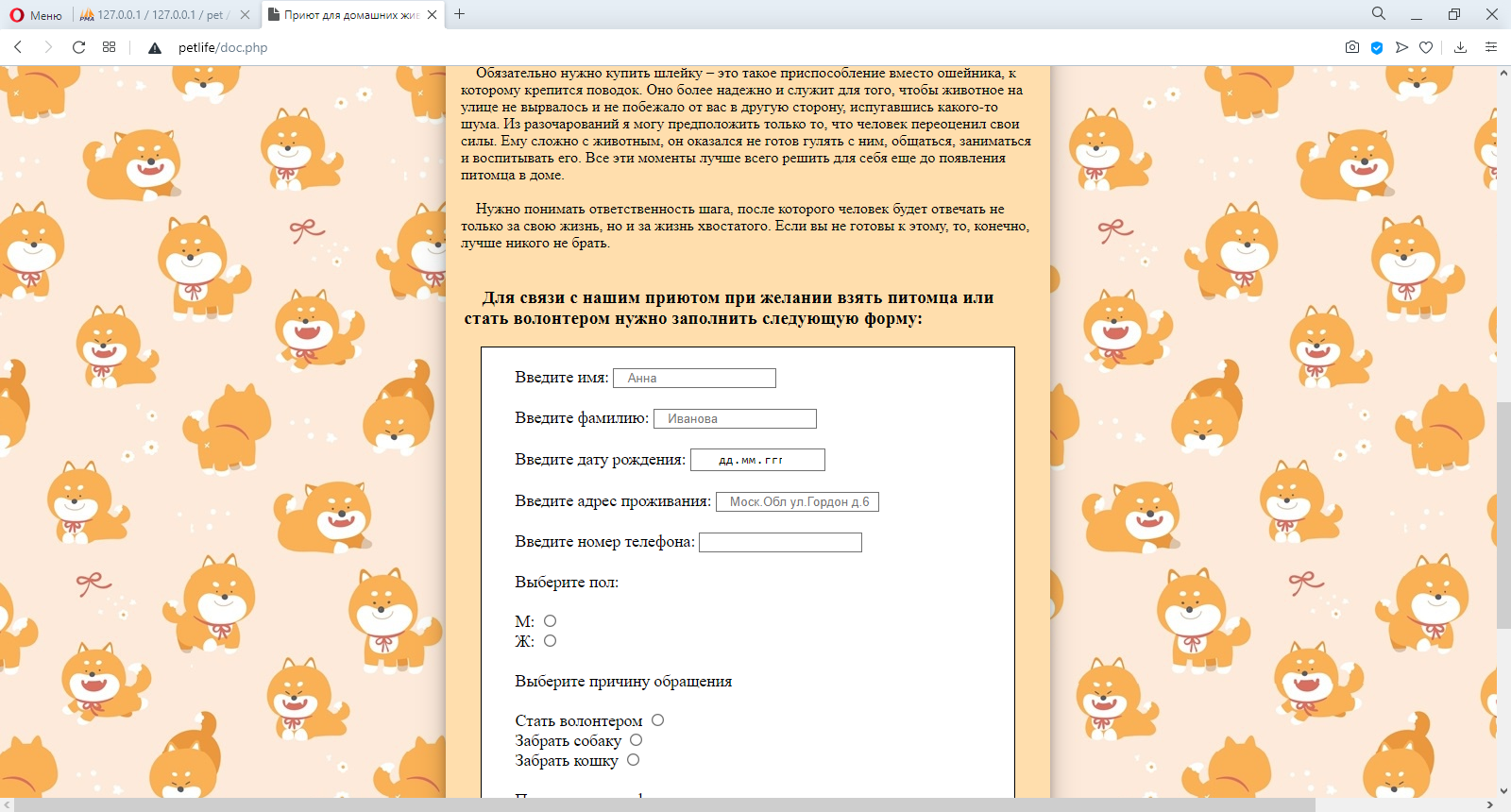Close the Opera browser window
This screenshot has width=1511, height=812.
tap(1492, 14)
